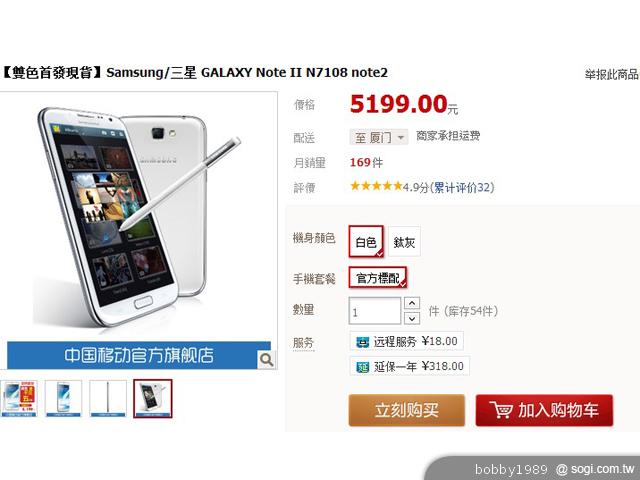Click the five-star rating icons
Screen dimensions: 640x480
(x=376, y=187)
